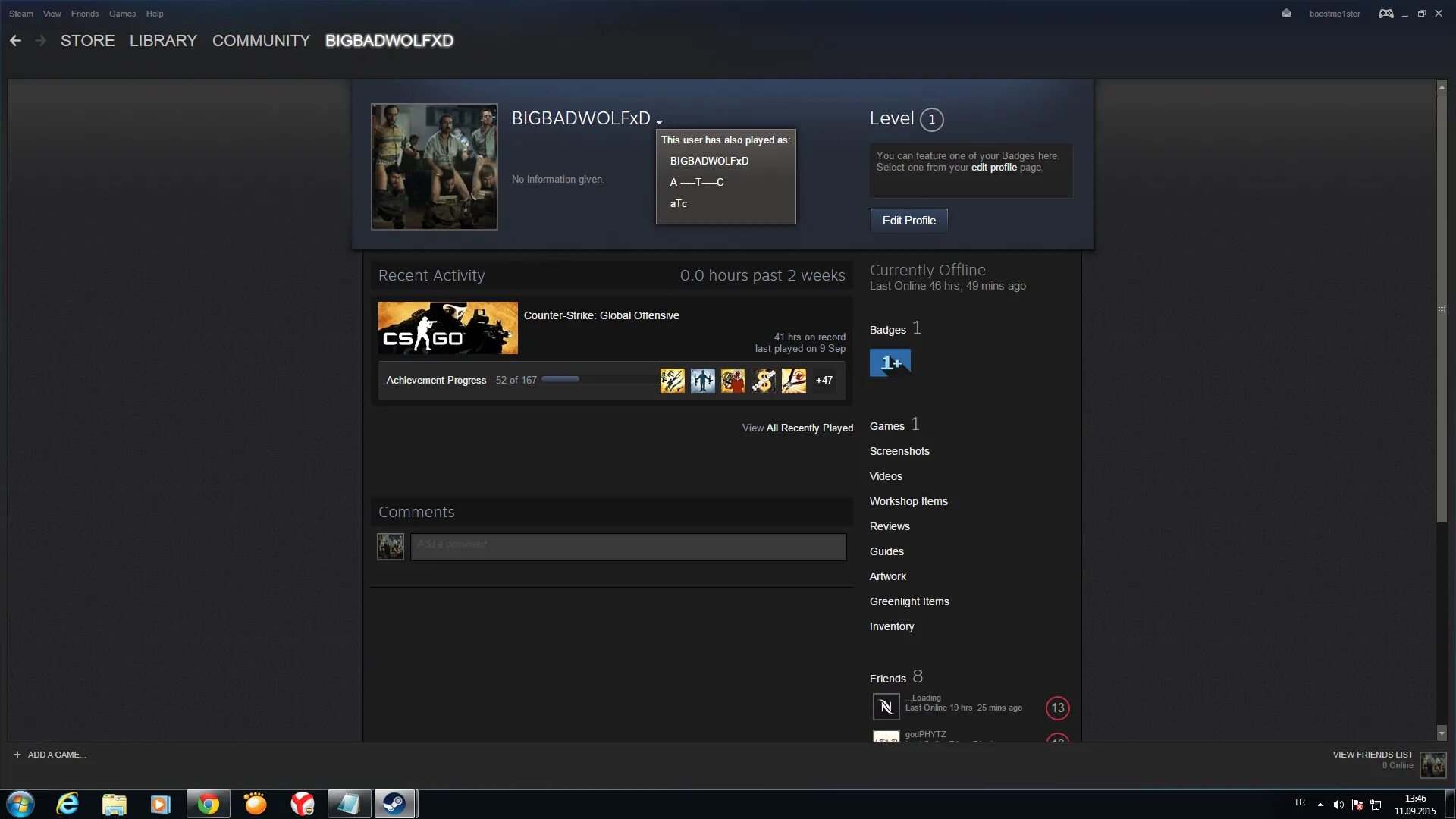Click the forward navigation arrow
The height and width of the screenshot is (819, 1456).
[41, 41]
